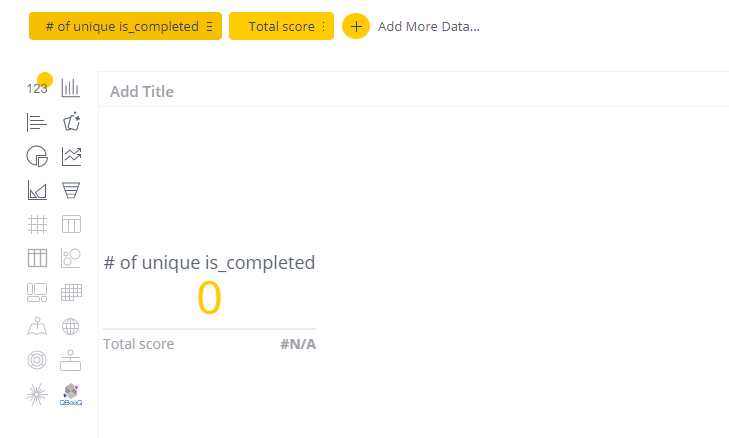Select the numeric indicator (123) widget type
The width and height of the screenshot is (729, 438).
point(37,88)
